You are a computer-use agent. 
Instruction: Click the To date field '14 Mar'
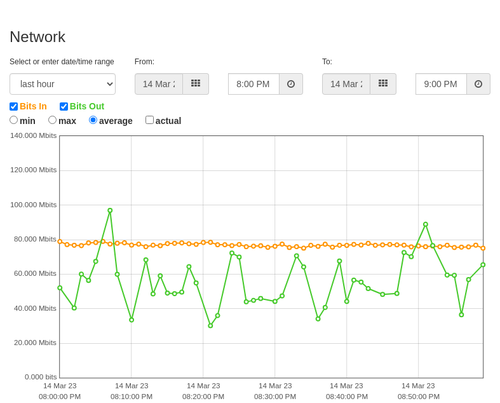[346, 84]
